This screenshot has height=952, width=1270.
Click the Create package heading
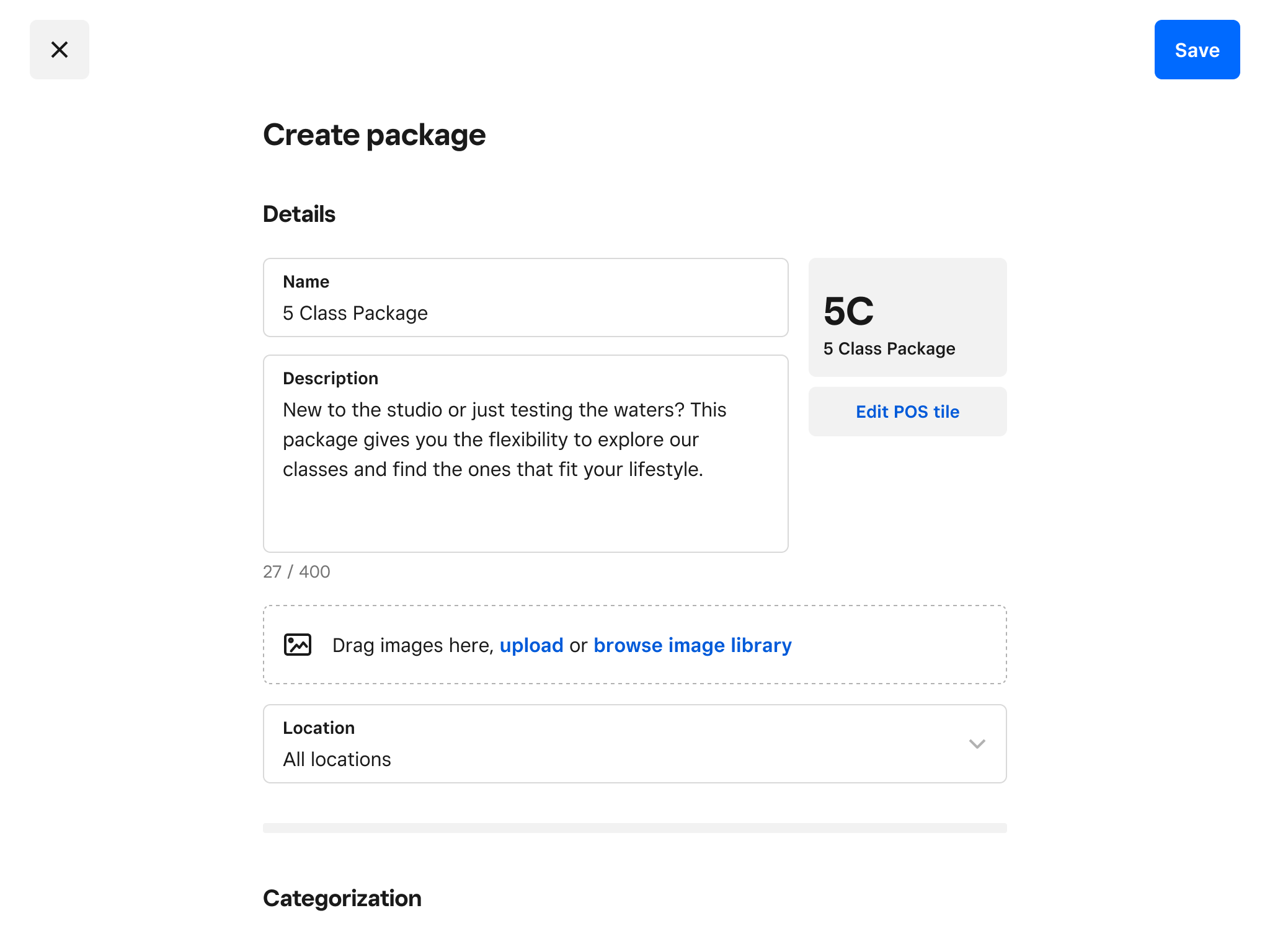click(x=374, y=135)
